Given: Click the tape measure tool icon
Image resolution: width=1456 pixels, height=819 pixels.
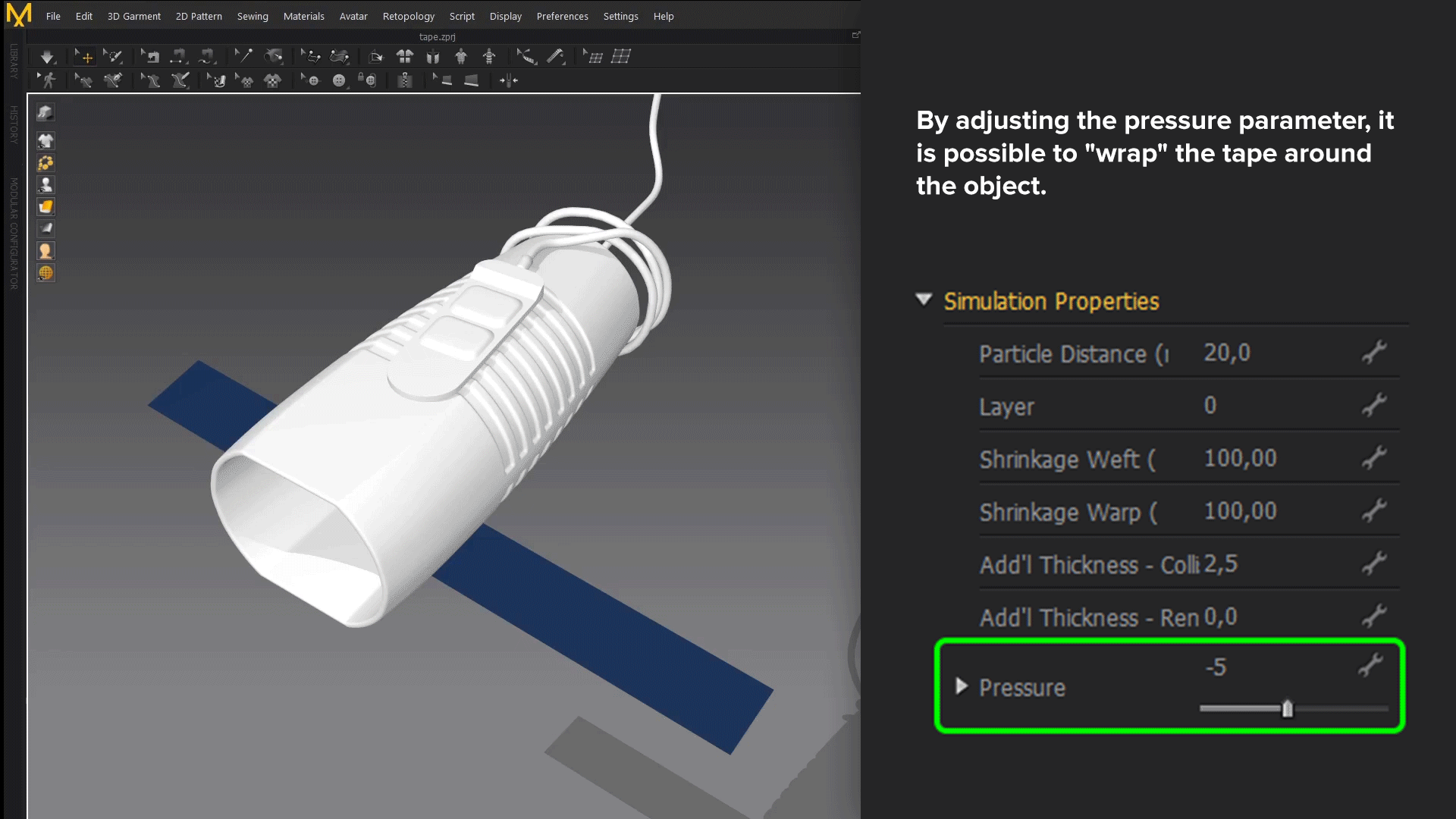Looking at the screenshot, I should point(556,57).
